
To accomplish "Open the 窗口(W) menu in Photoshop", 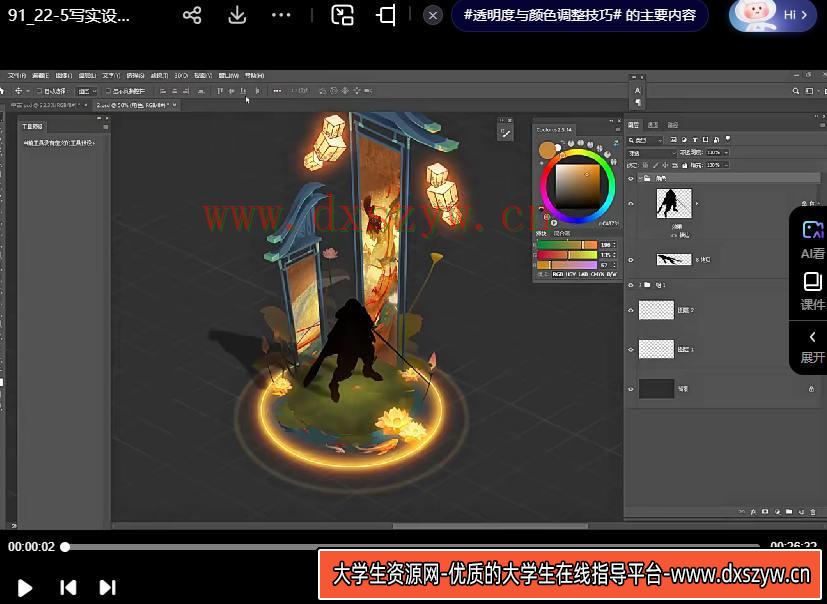I will [x=228, y=75].
